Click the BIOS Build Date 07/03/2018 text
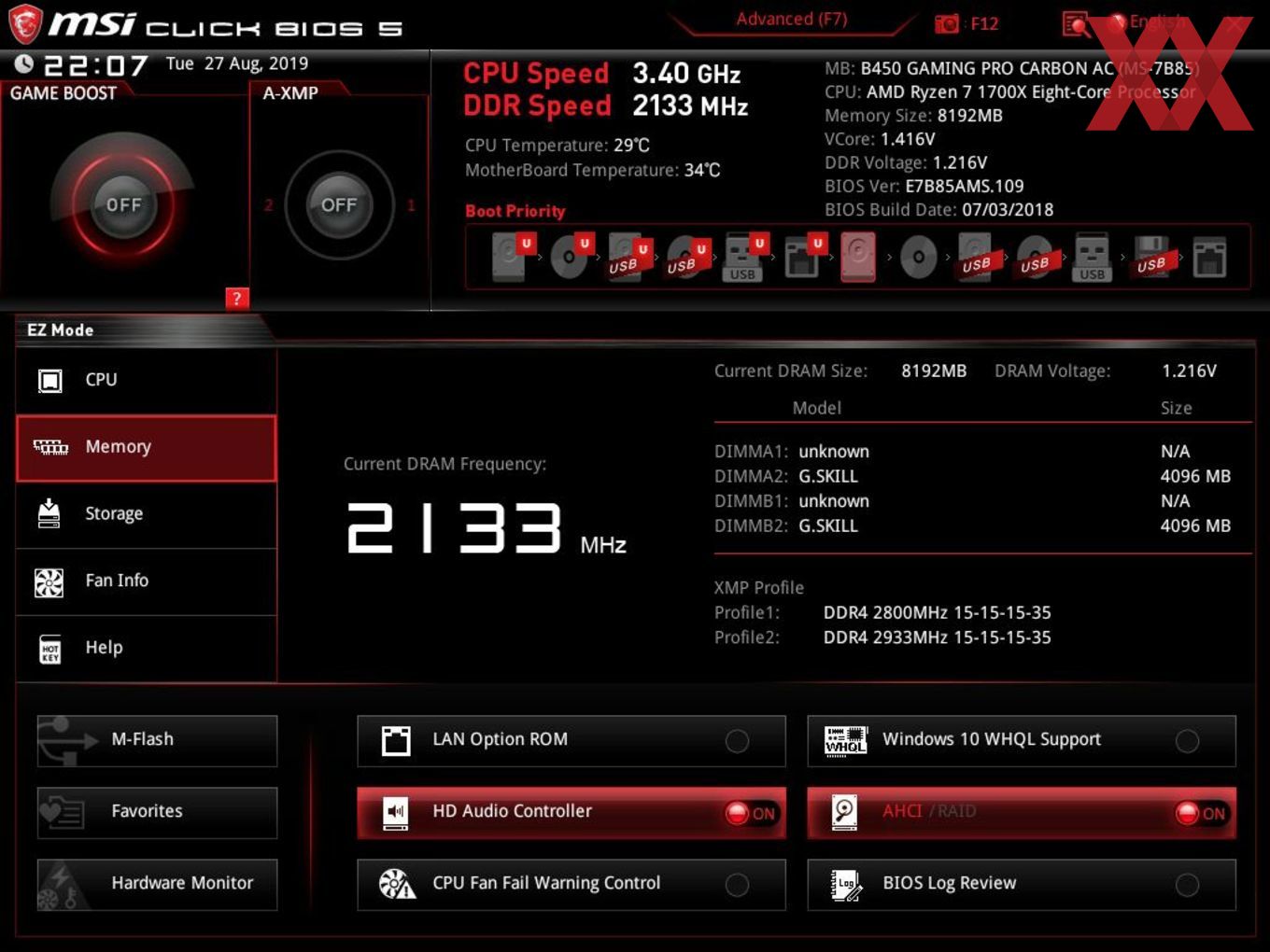Image resolution: width=1270 pixels, height=952 pixels. tap(938, 210)
